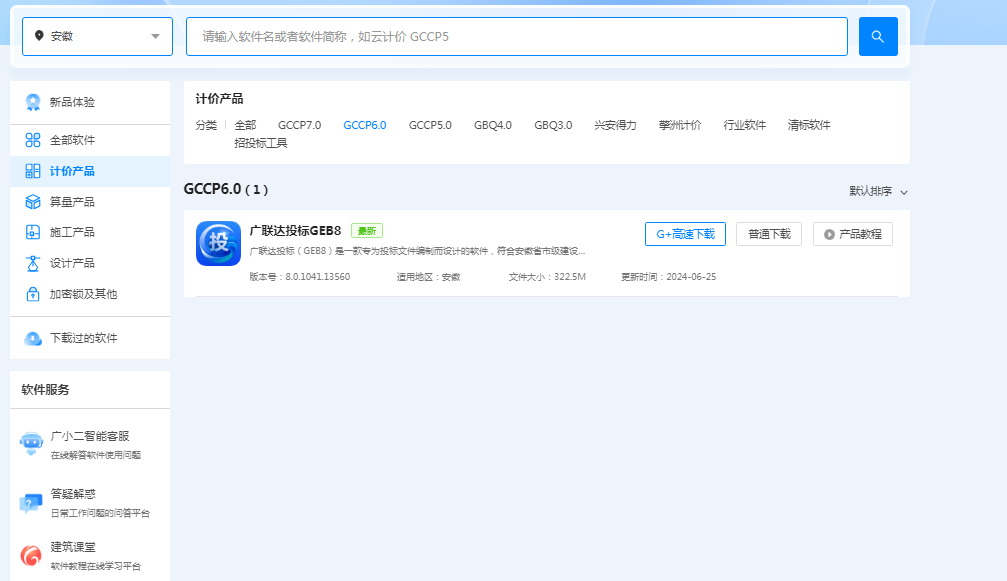Open the 答疑解惑 Q&A platform
1007x581 pixels.
[x=62, y=493]
